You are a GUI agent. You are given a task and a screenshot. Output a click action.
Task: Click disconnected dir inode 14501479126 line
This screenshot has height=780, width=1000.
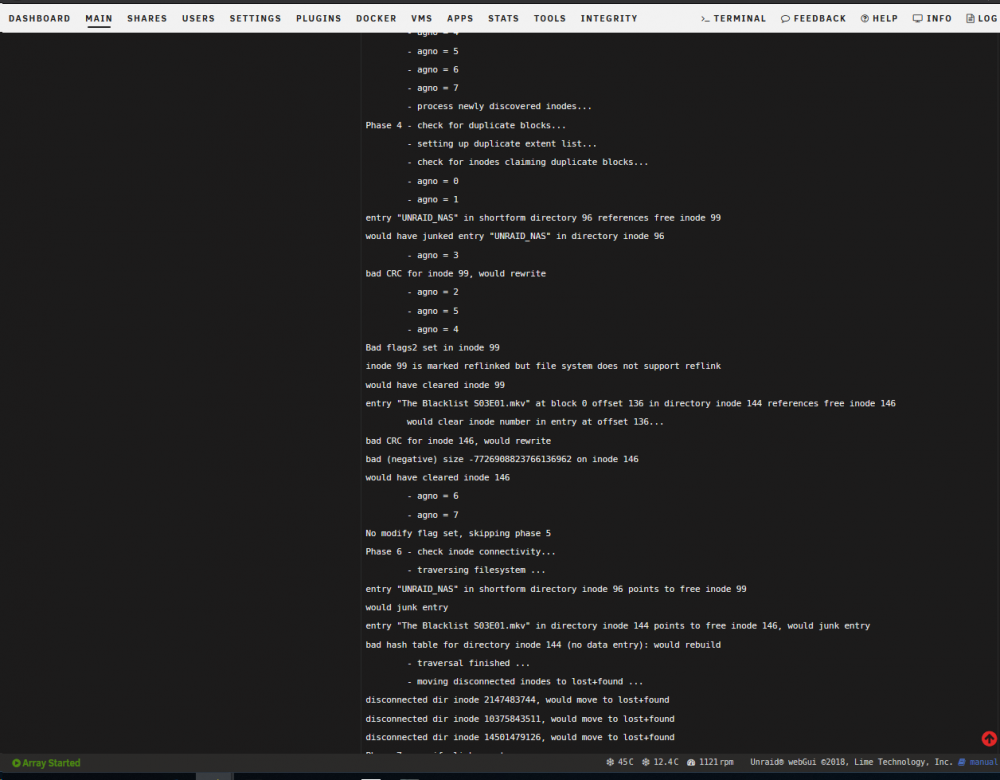coord(520,737)
